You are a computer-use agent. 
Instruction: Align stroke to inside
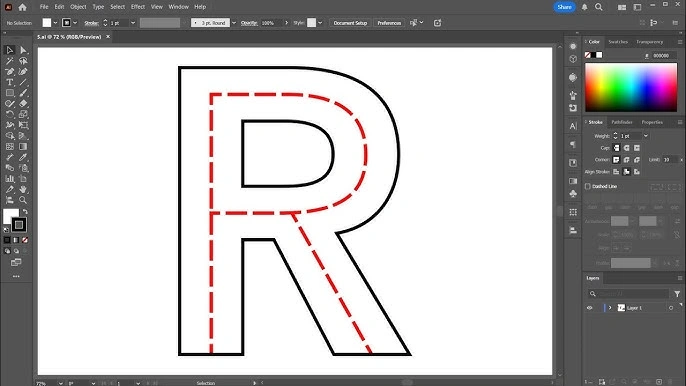click(x=626, y=172)
